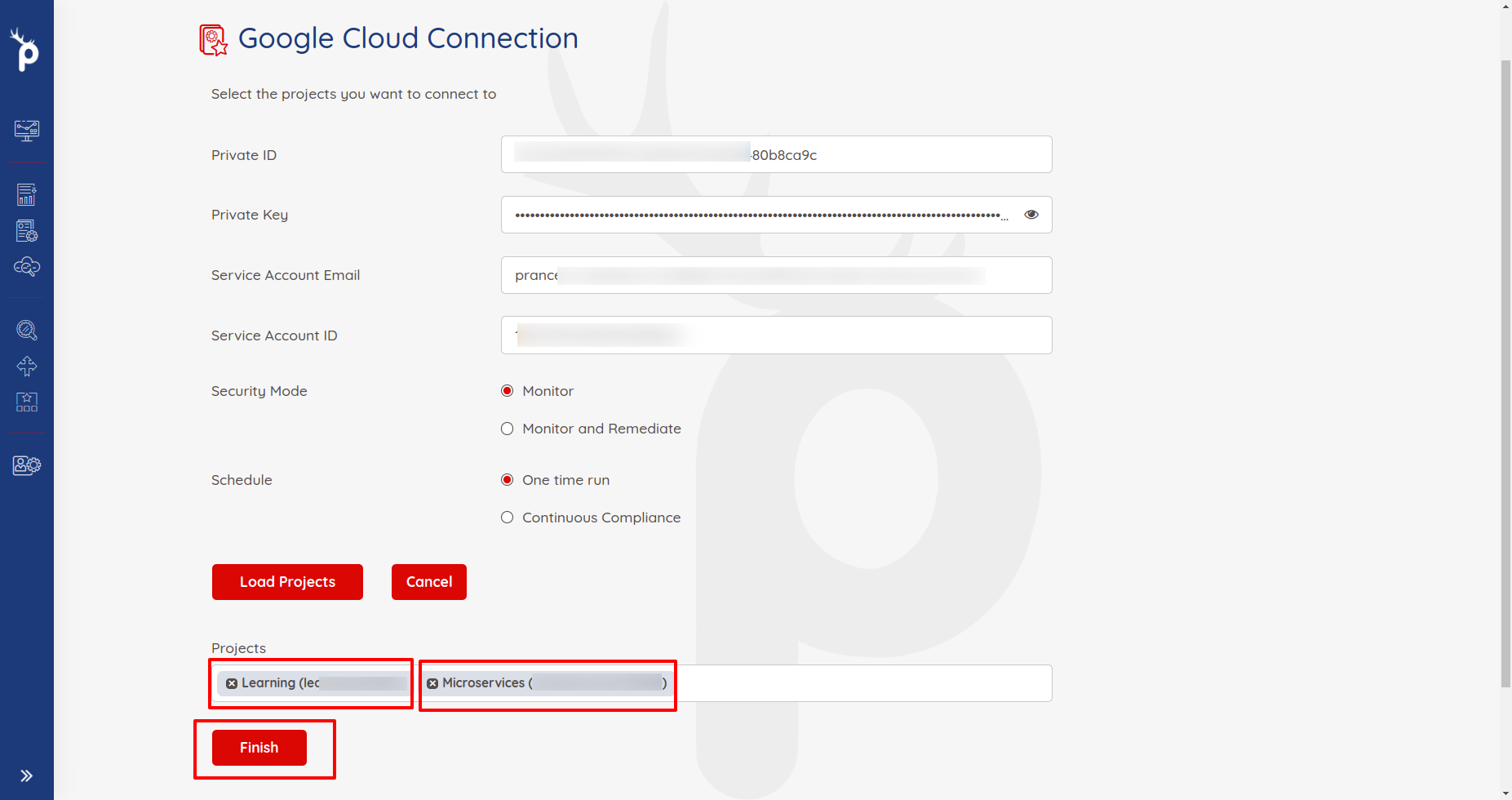Open the report with gear sidebar icon
The image size is (1512, 800).
[27, 231]
